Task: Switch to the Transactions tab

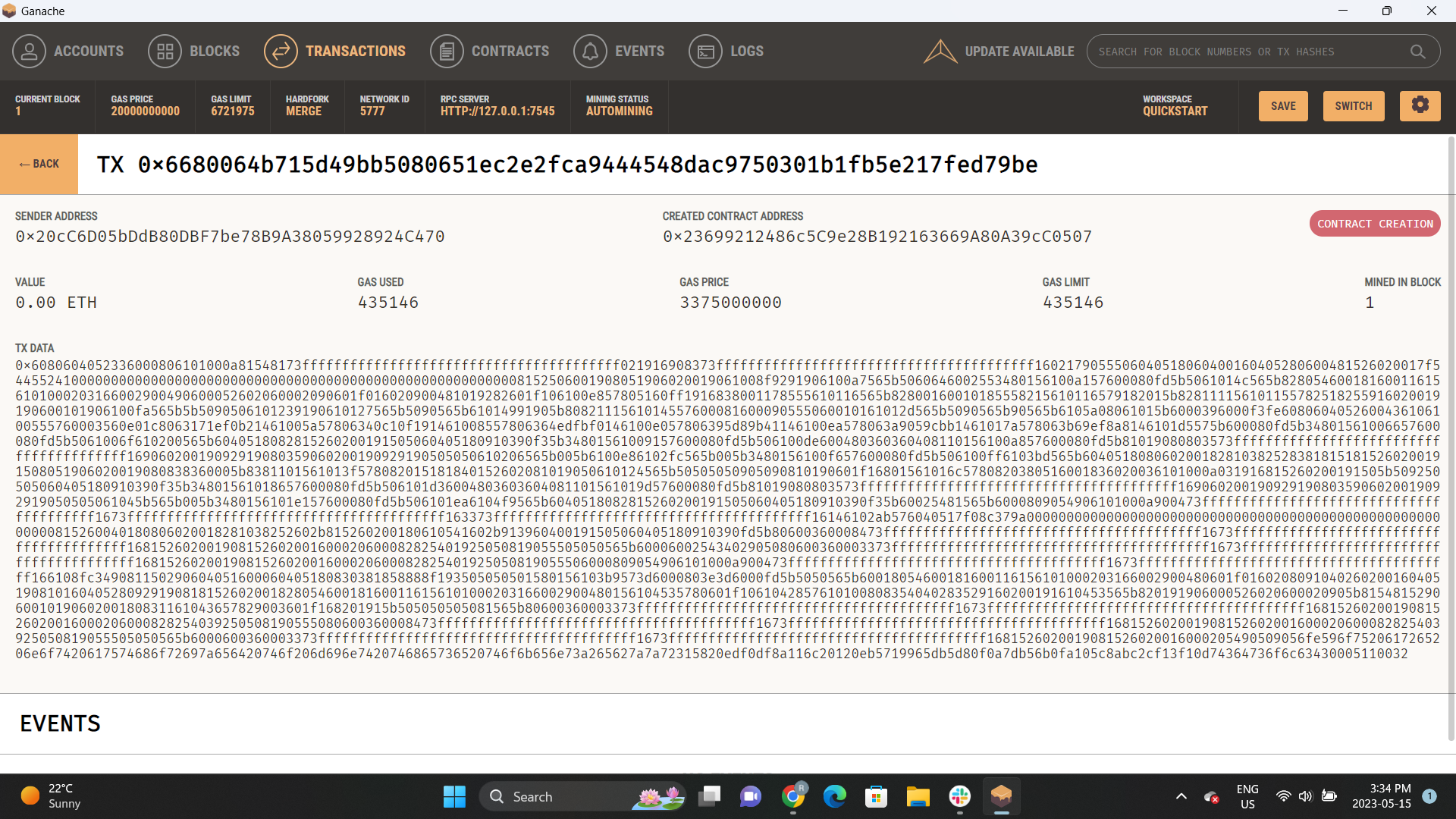Action: tap(356, 51)
